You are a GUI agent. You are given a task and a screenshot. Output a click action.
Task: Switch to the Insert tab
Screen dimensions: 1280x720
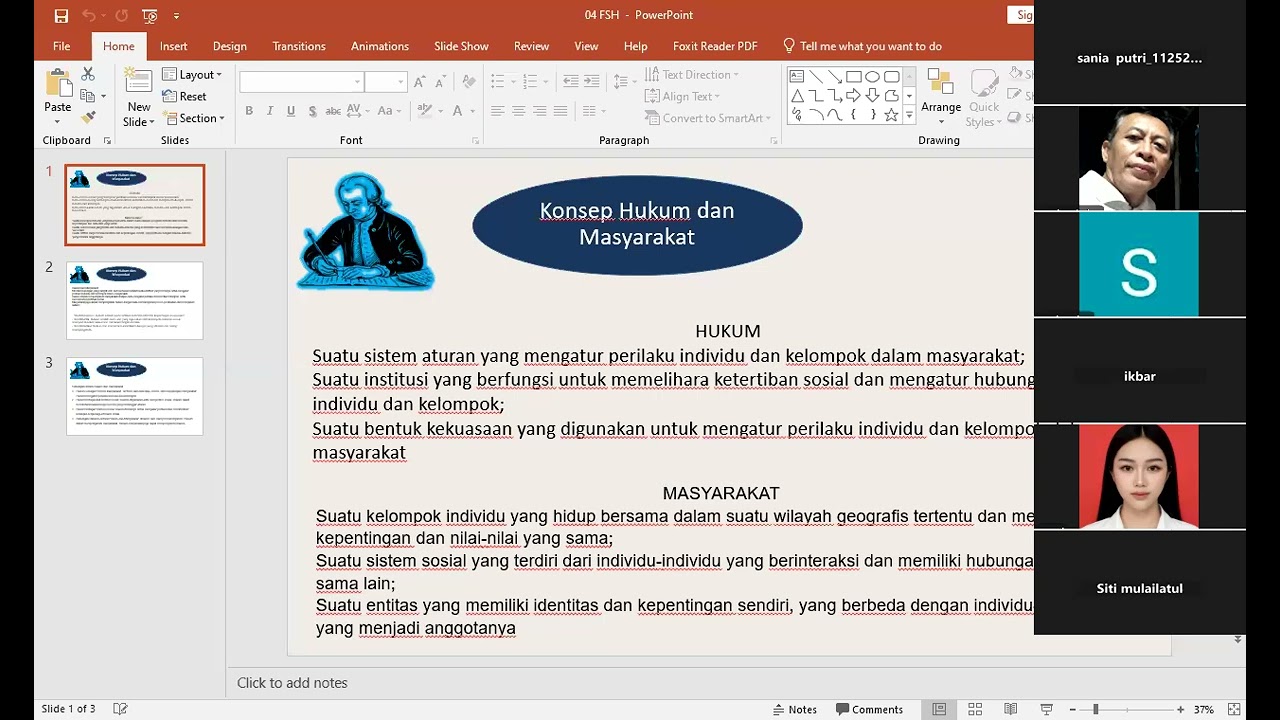coord(174,46)
